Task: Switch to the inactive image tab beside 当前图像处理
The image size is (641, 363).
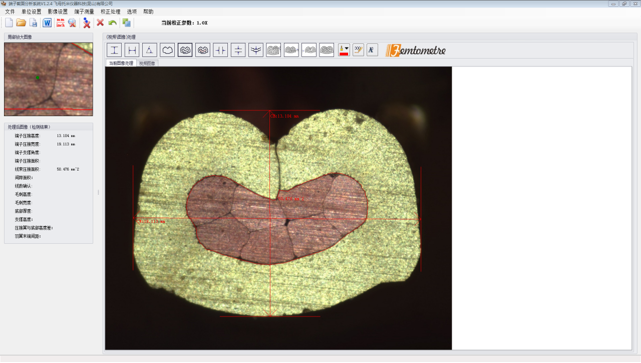Action: tap(147, 63)
